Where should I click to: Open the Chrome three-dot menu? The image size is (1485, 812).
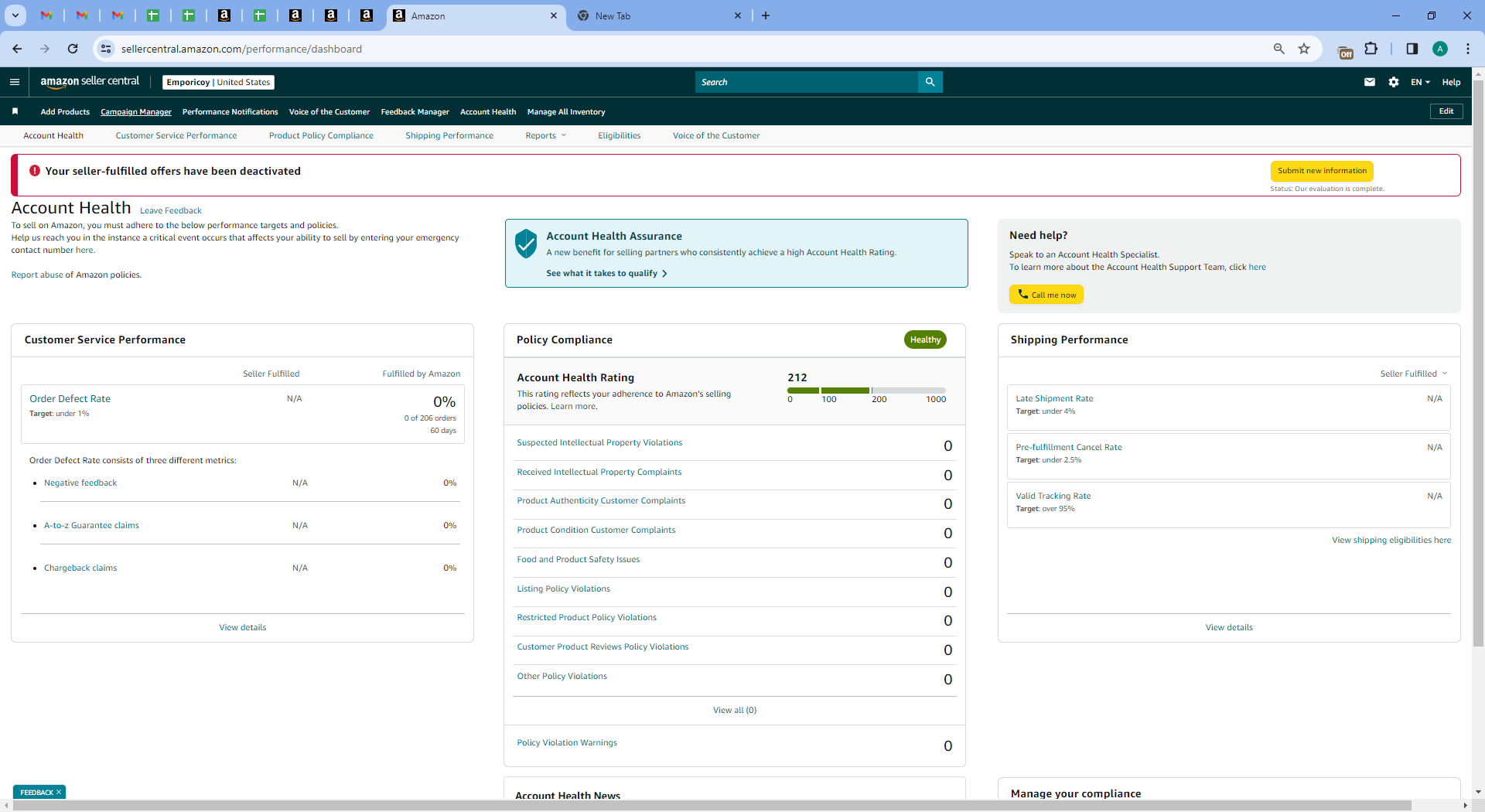[x=1468, y=49]
